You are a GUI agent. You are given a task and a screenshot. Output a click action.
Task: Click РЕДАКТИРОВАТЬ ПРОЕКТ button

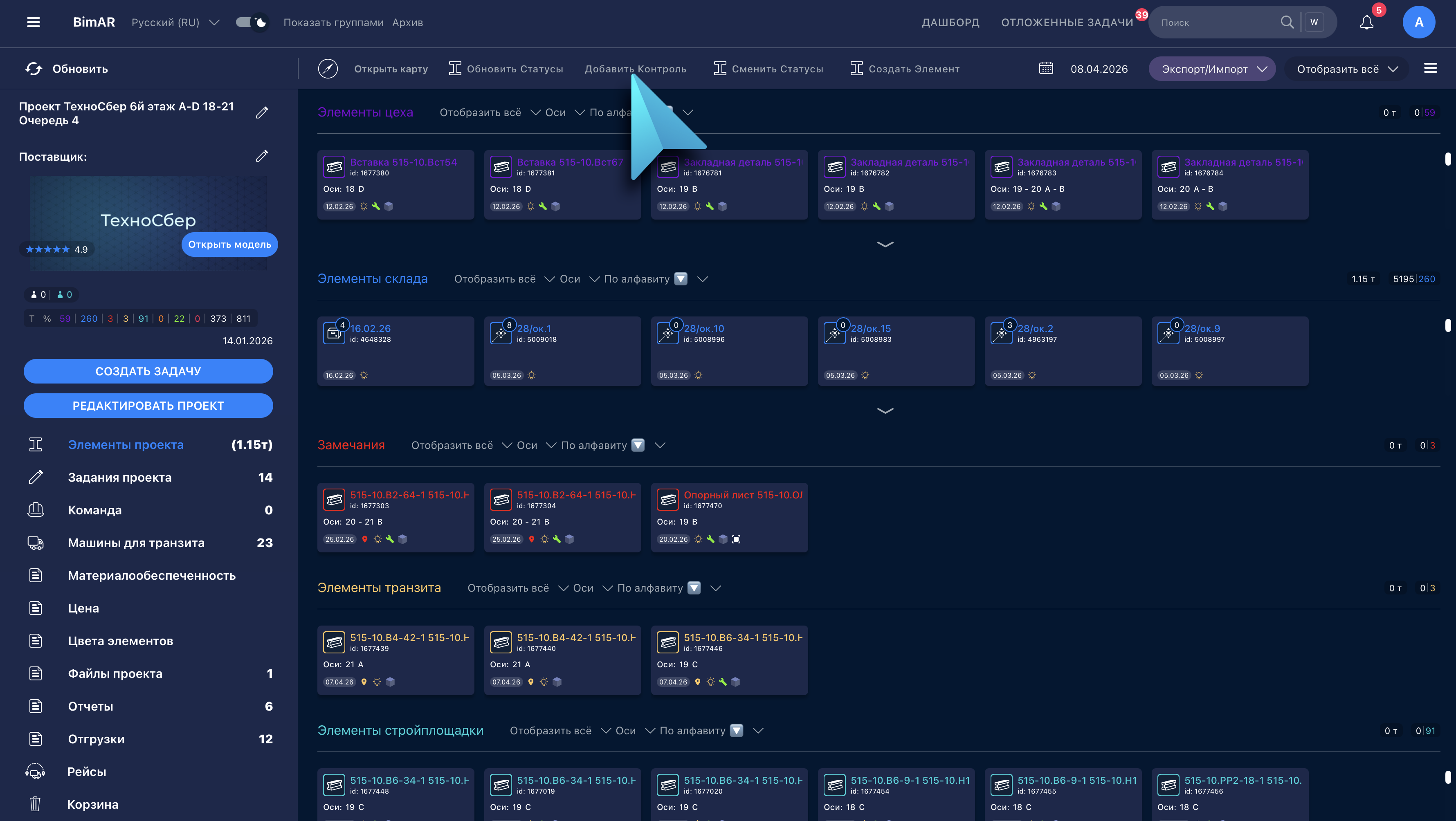pyautogui.click(x=148, y=406)
